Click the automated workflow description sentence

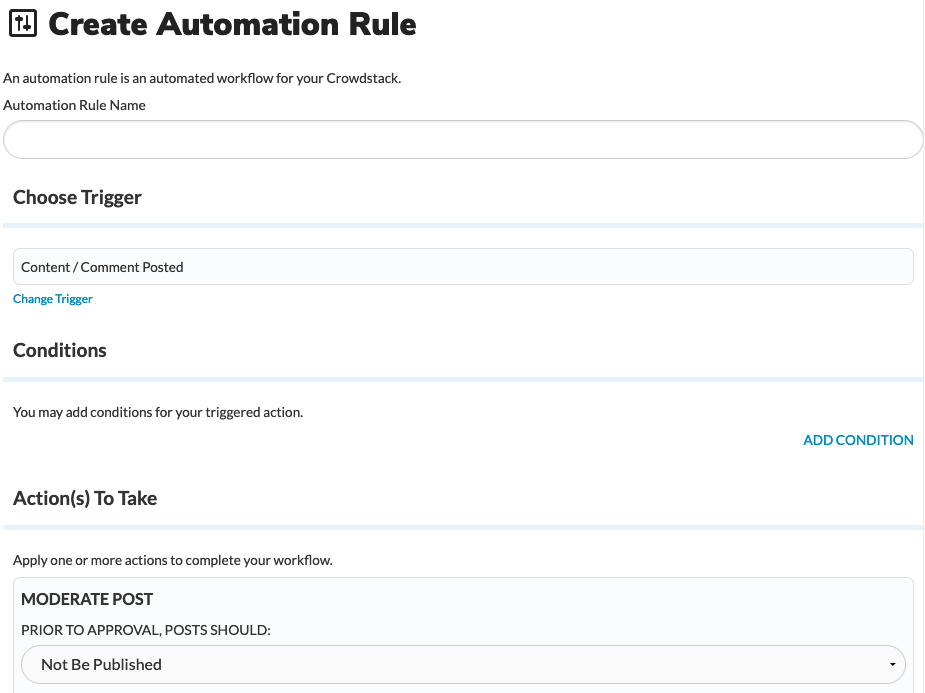point(202,78)
